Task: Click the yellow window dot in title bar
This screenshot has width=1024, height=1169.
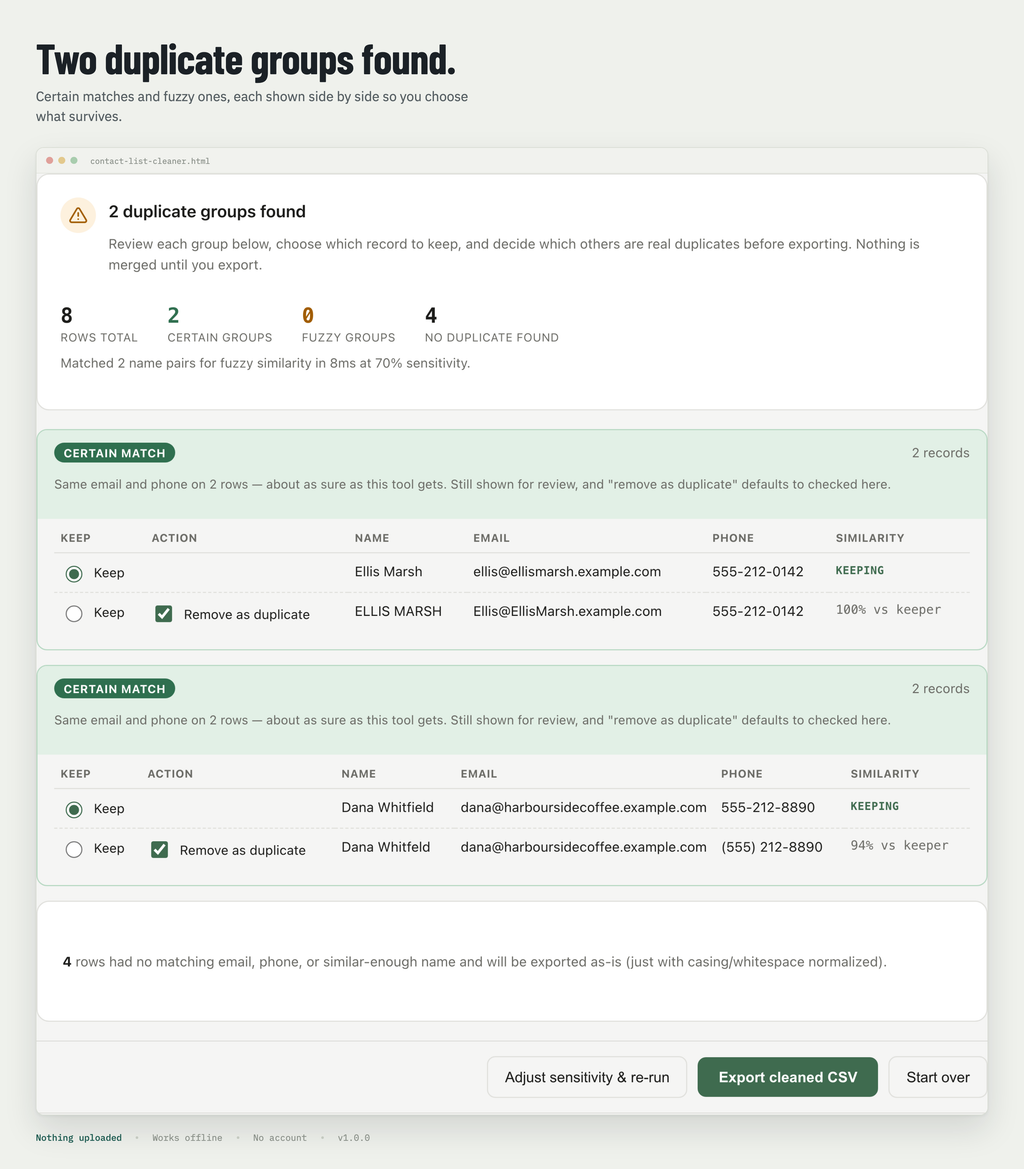Action: point(62,160)
